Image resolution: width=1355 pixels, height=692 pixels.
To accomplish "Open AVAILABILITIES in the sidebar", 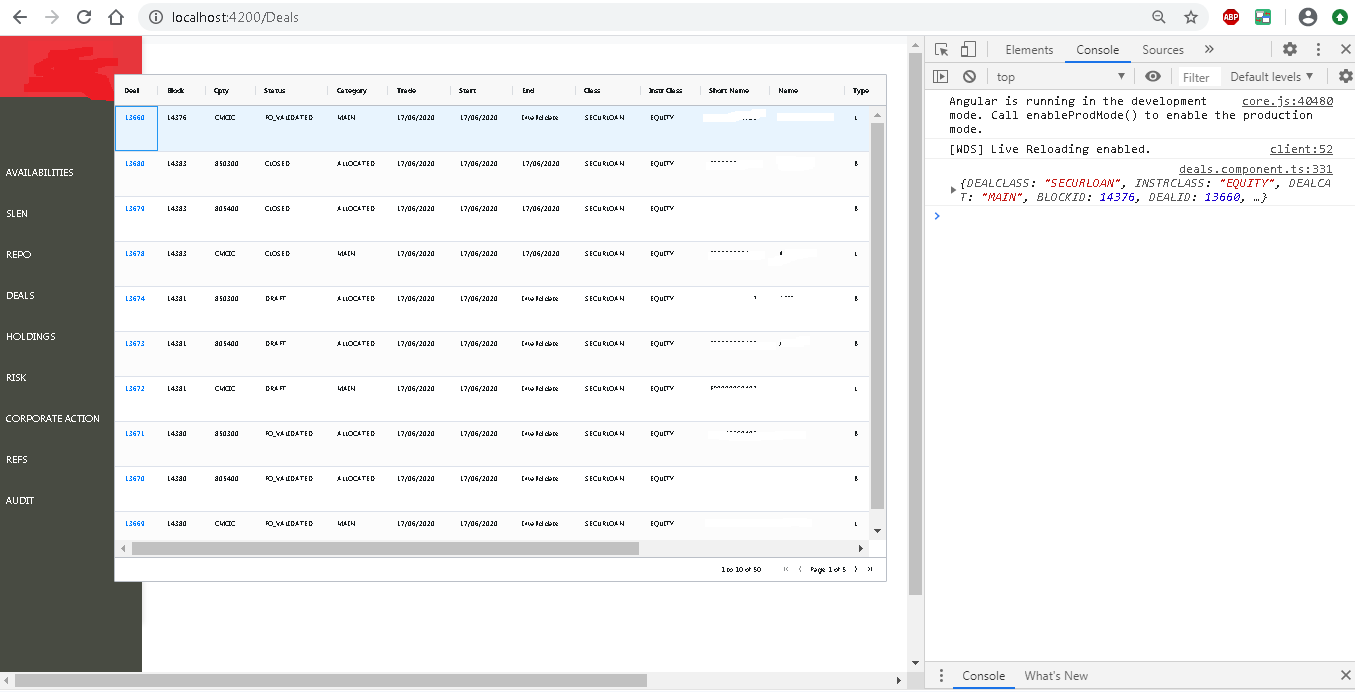I will (40, 172).
